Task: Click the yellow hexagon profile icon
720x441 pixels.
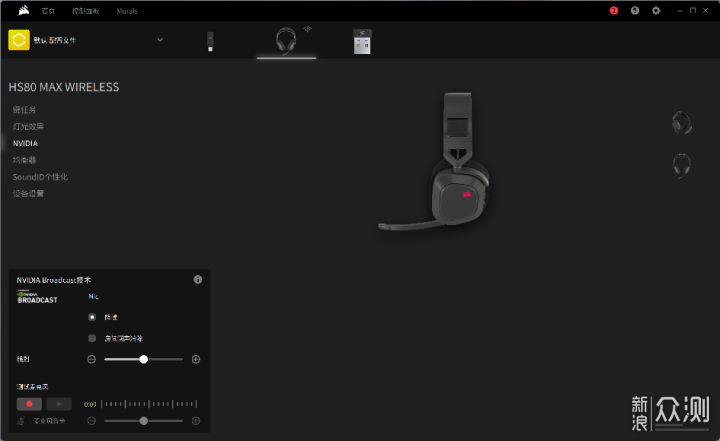Action: pos(19,40)
